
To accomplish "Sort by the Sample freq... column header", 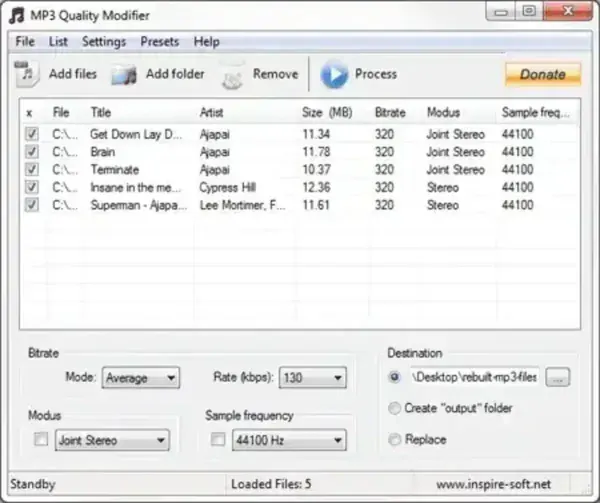I will [537, 112].
